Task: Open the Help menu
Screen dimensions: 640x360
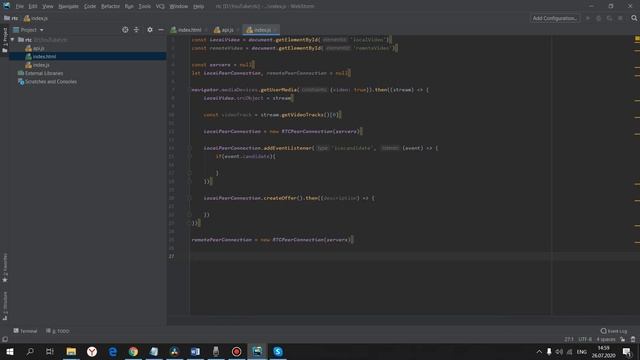Action: coord(198,7)
